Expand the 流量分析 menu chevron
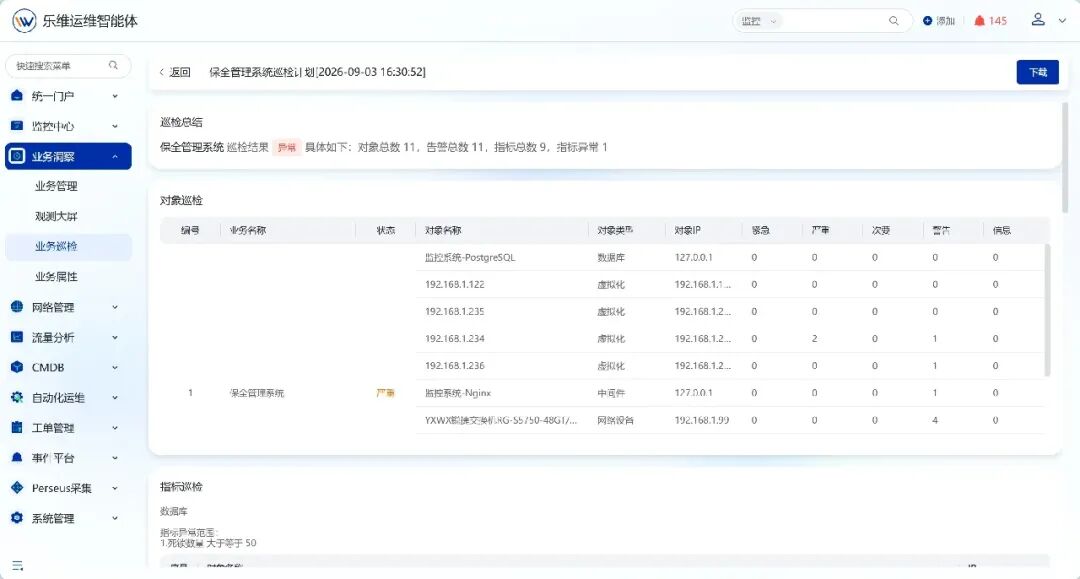The image size is (1080, 579). [x=115, y=337]
